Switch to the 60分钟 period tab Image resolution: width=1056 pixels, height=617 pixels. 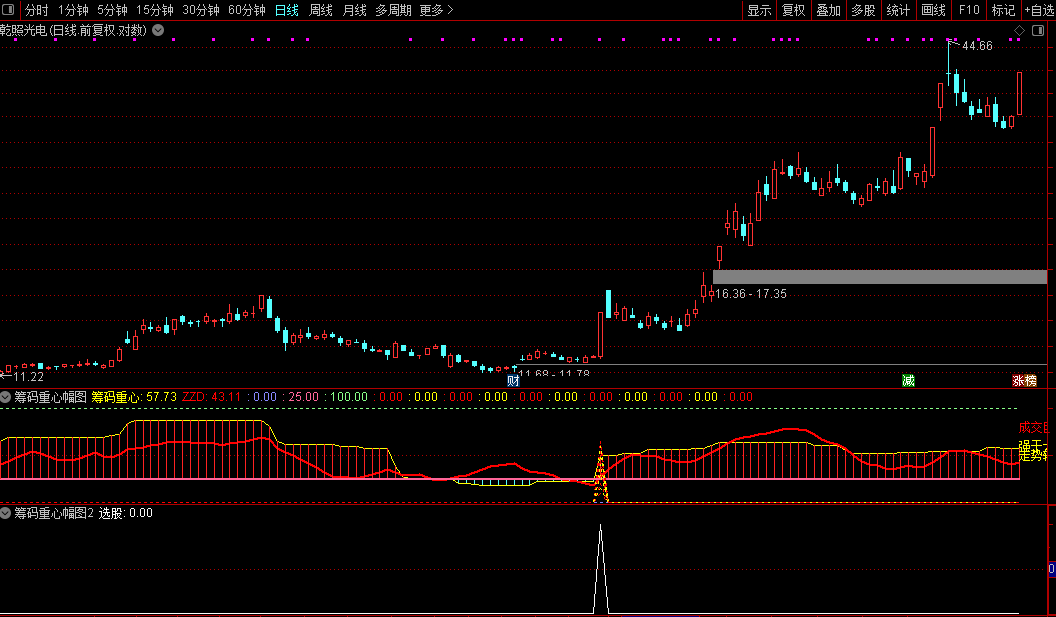tap(246, 10)
